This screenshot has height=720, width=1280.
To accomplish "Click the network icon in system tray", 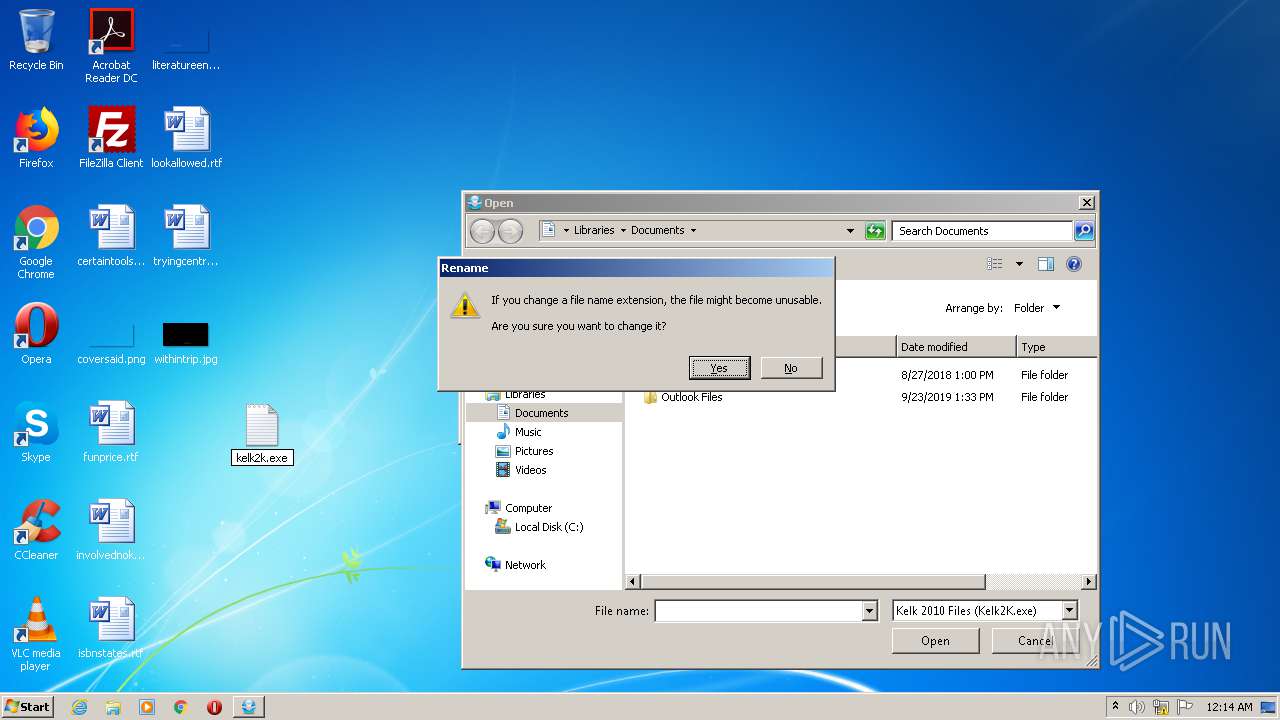I will click(x=1161, y=707).
